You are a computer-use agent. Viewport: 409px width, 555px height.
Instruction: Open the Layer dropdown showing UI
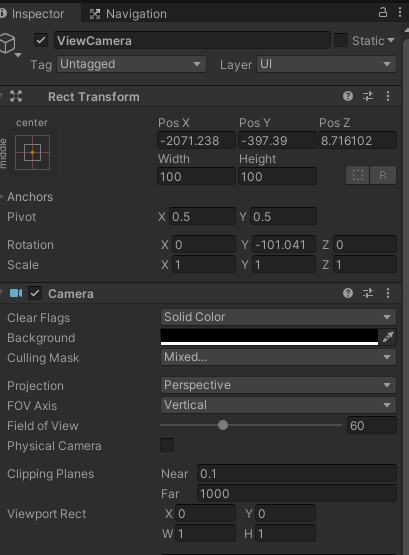(x=326, y=64)
